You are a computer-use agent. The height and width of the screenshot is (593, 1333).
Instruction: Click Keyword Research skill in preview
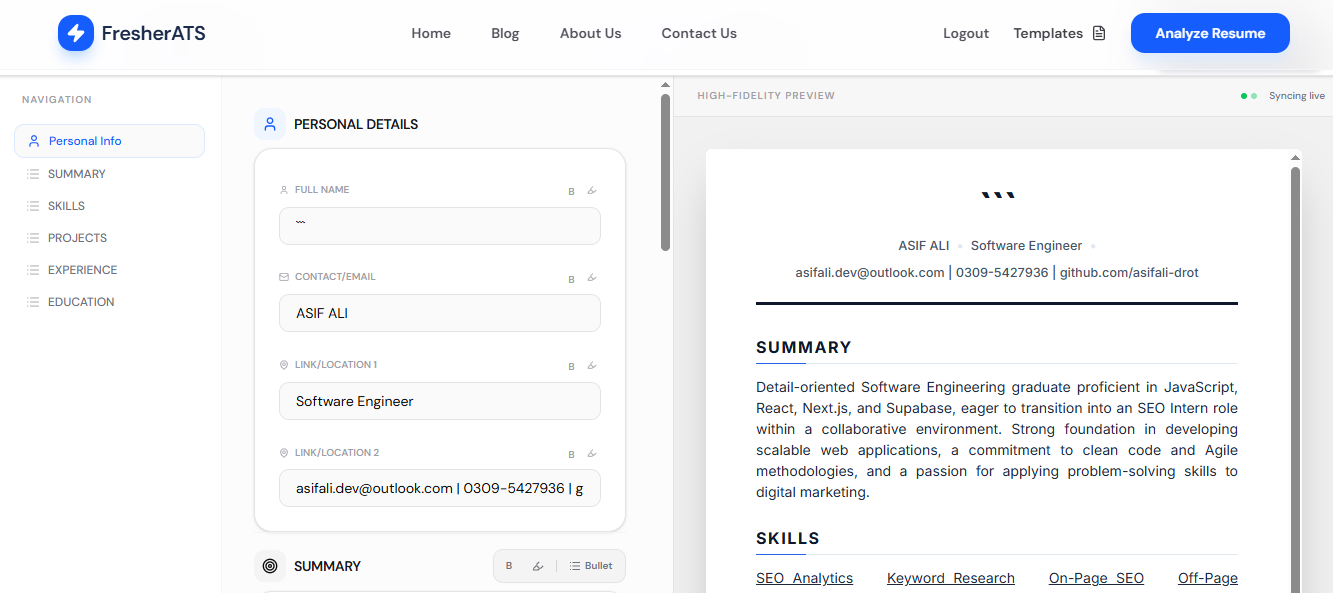click(x=951, y=578)
